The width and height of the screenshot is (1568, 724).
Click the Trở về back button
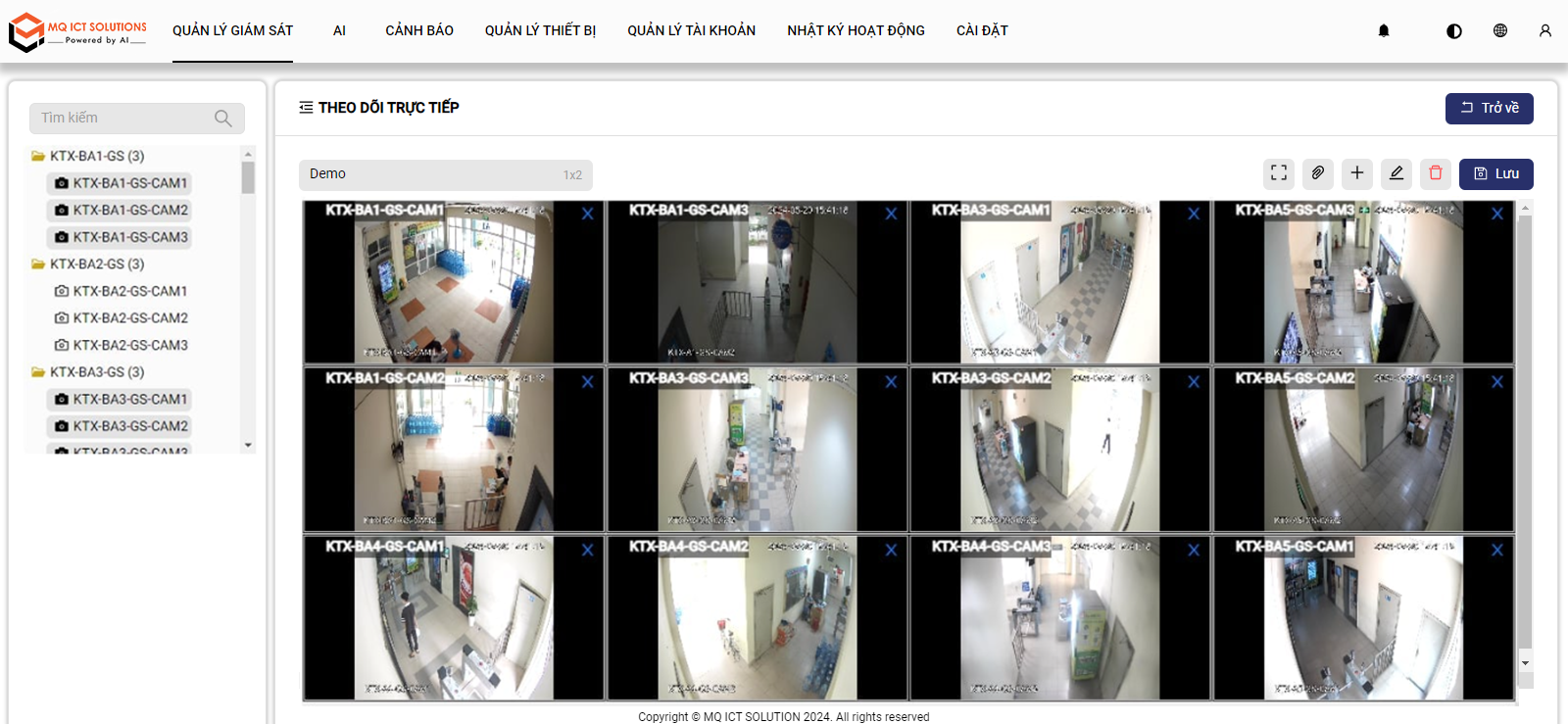coord(1490,108)
